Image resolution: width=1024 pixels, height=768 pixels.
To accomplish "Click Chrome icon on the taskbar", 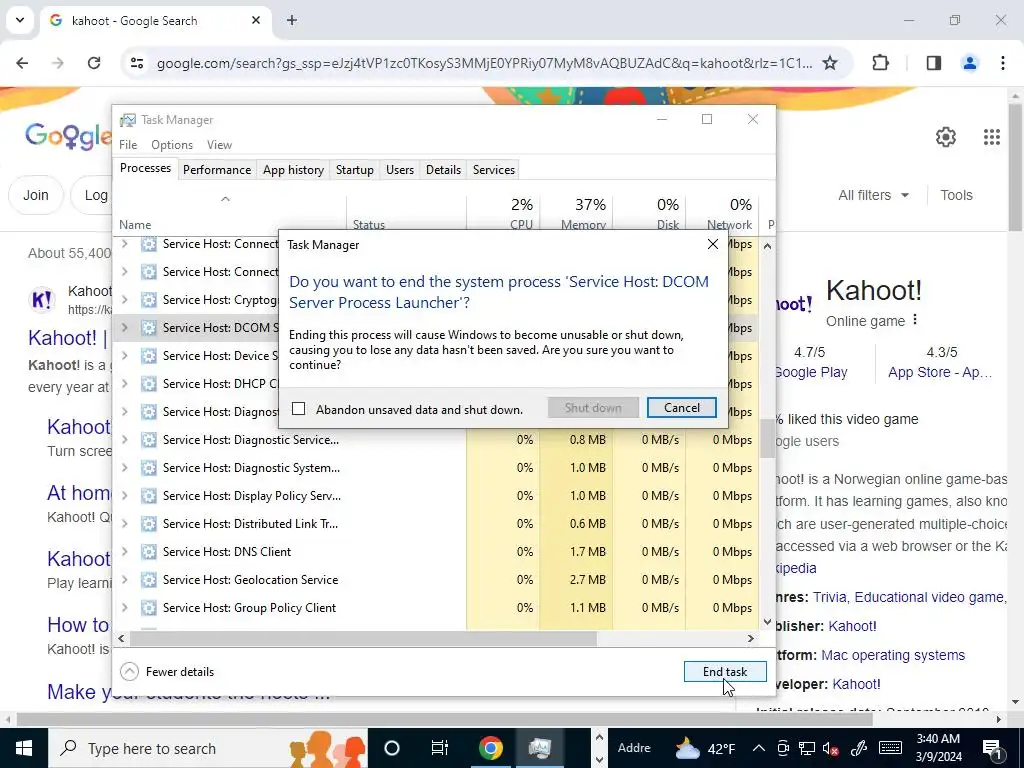I will [490, 748].
